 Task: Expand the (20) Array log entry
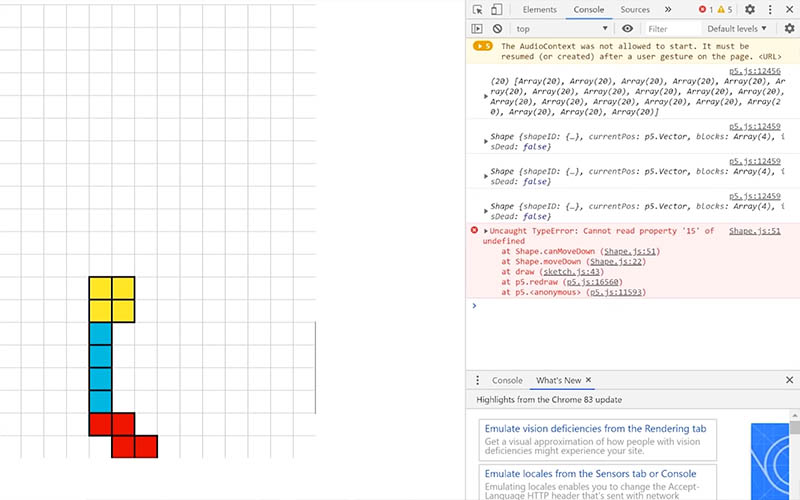pos(486,96)
